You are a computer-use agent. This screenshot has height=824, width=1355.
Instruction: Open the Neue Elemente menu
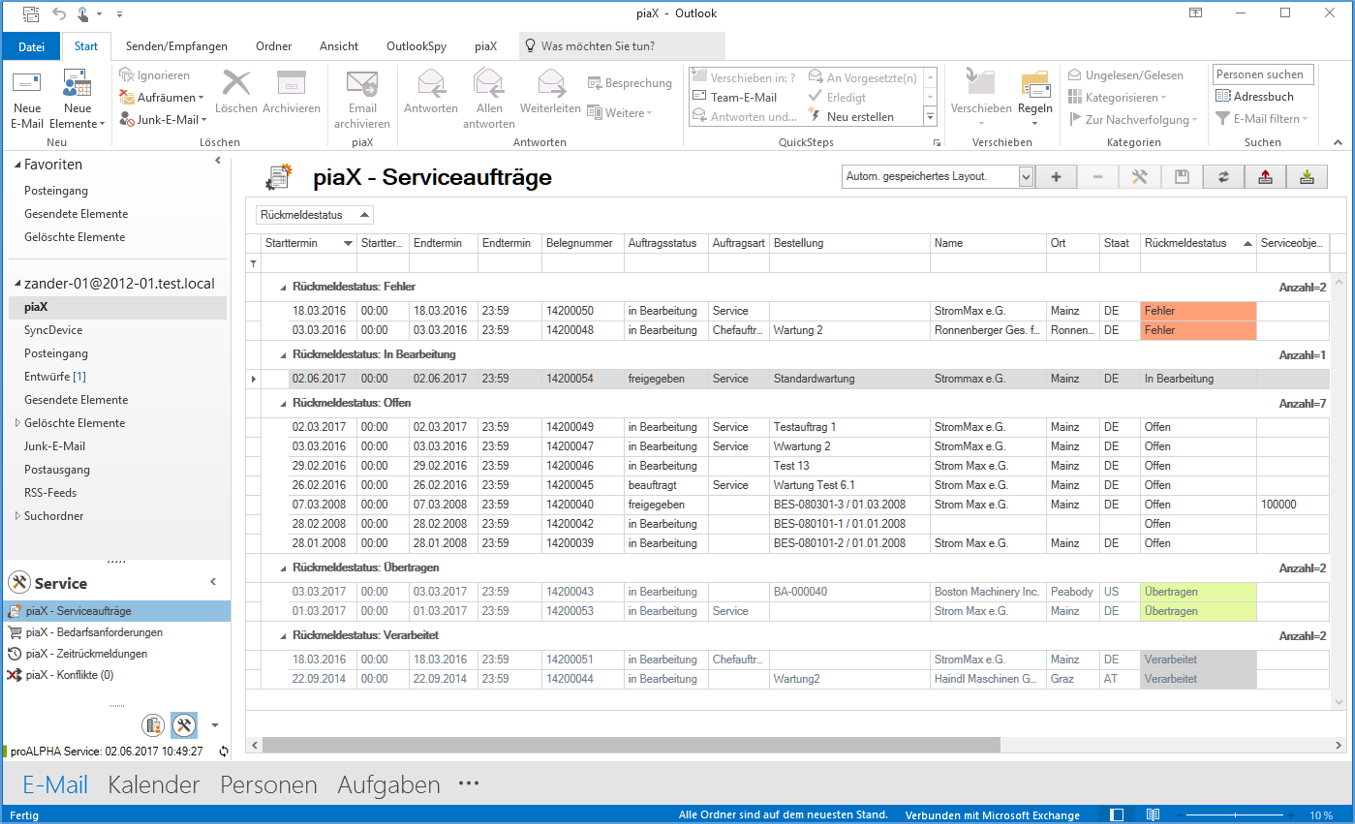(x=77, y=100)
